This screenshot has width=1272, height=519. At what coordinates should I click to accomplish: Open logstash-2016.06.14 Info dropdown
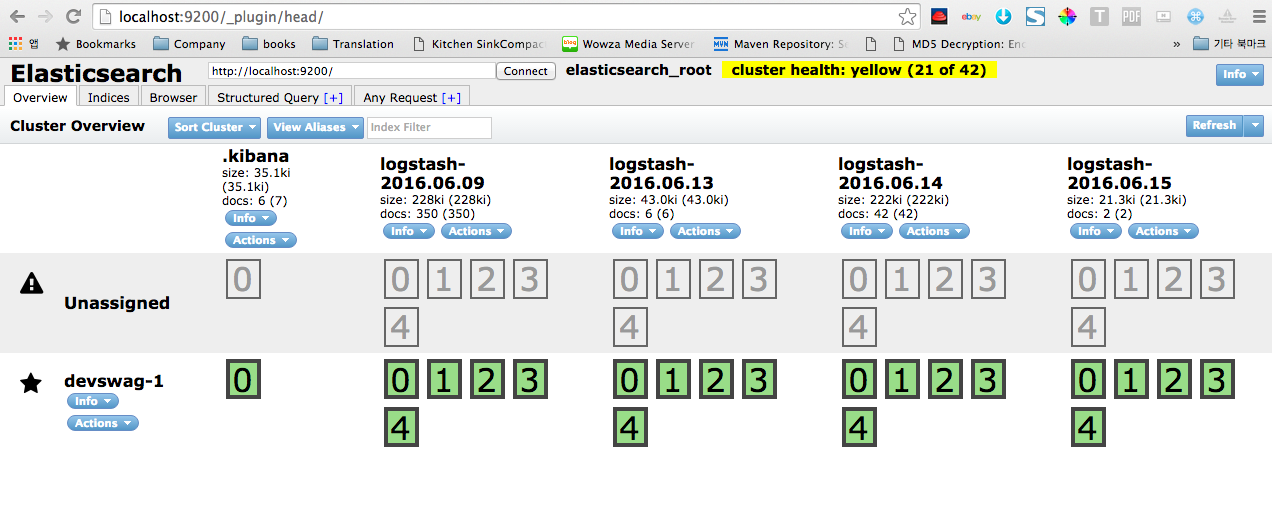867,231
